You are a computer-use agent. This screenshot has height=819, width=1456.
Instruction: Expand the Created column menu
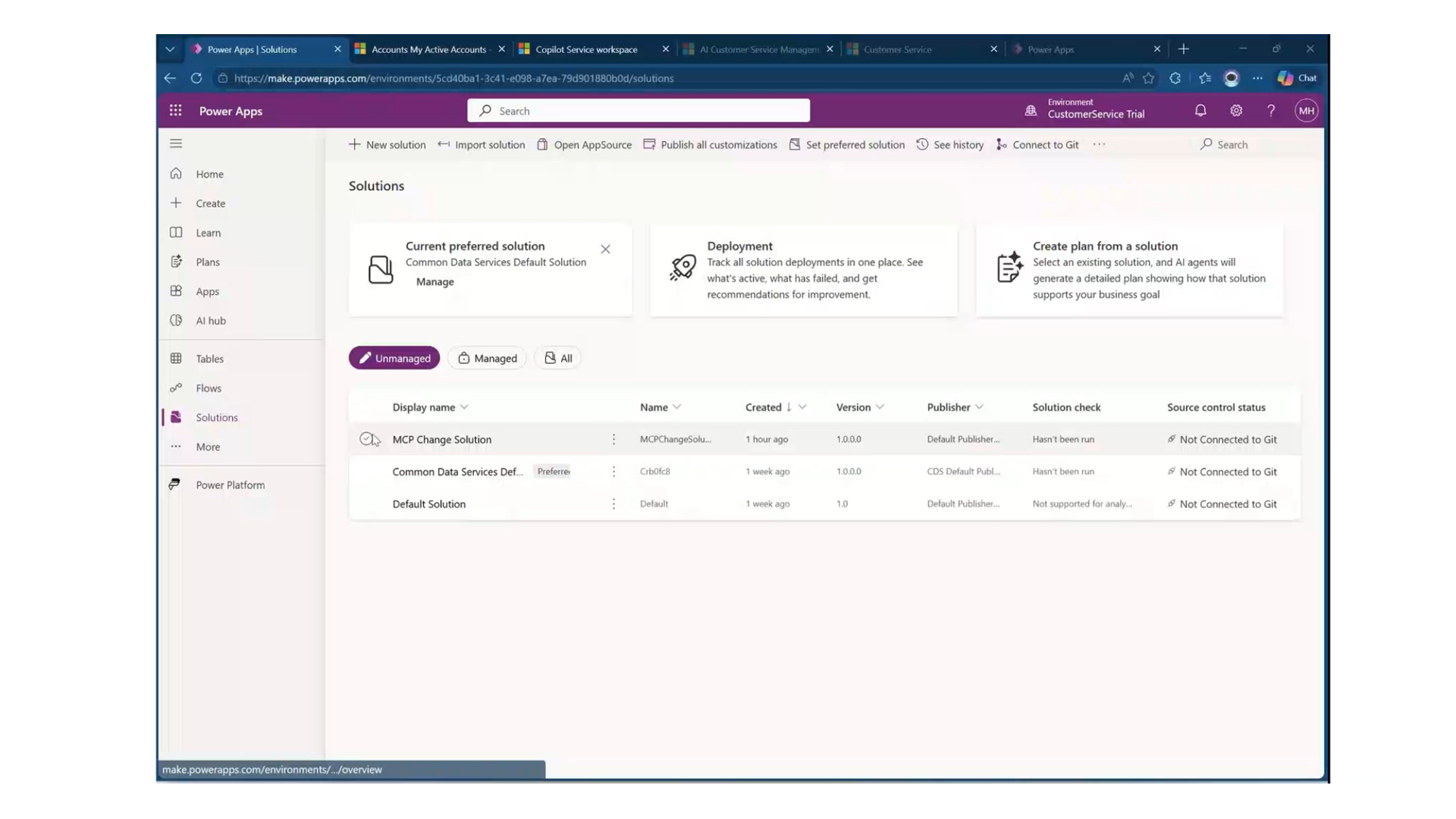pyautogui.click(x=802, y=407)
